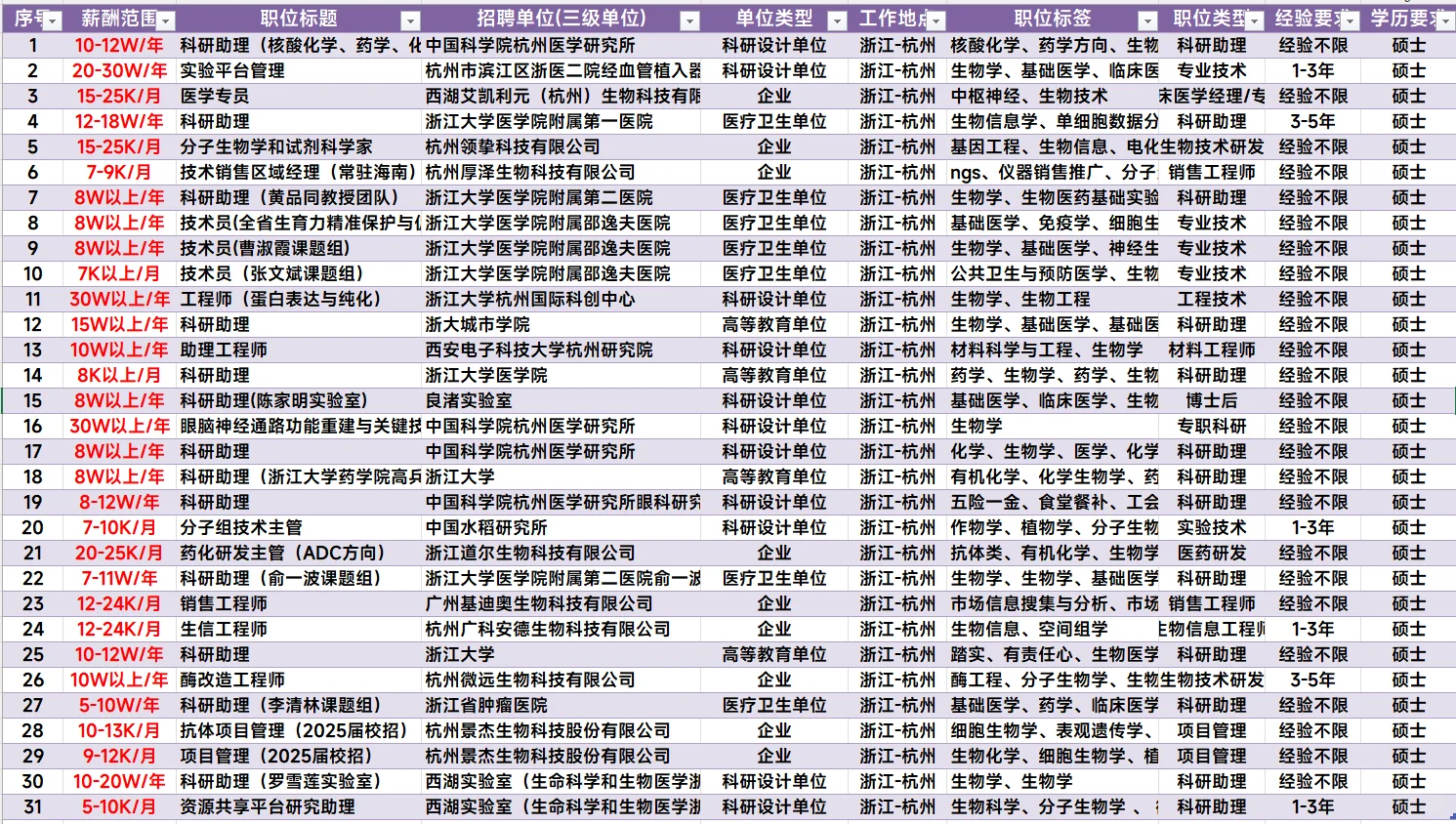
Task: Click the employer 浙大城市学院
Action: [478, 324]
